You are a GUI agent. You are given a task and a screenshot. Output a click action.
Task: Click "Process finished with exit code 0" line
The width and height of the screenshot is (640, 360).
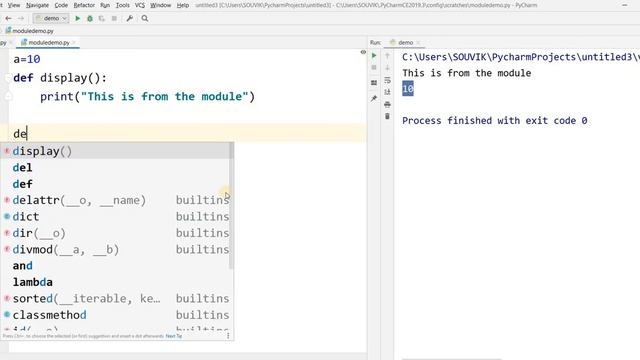[495, 121]
